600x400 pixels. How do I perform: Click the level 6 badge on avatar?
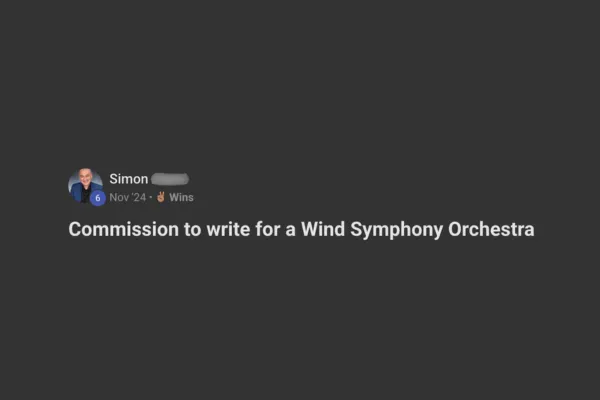coord(98,198)
